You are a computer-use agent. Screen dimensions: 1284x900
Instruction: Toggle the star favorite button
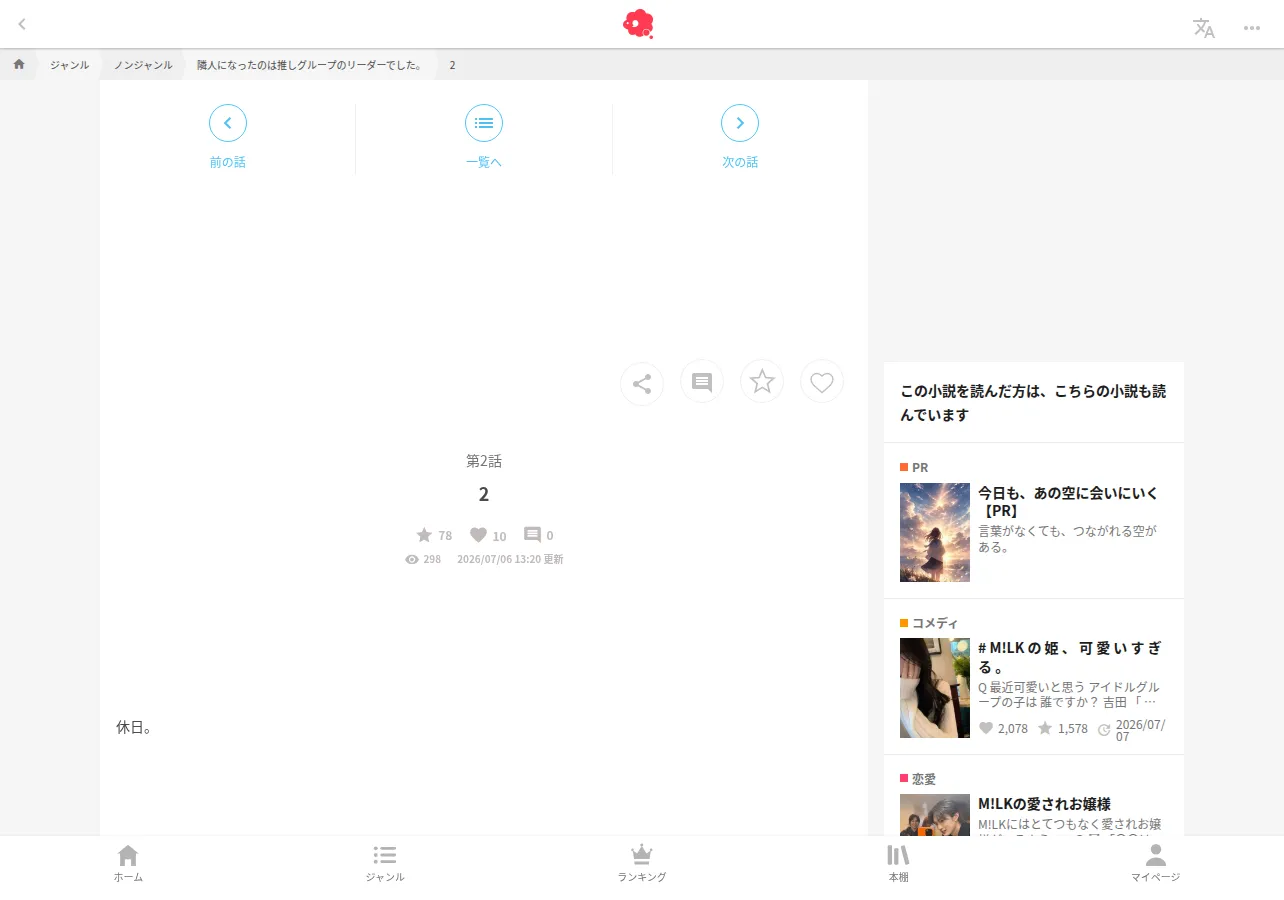(x=762, y=382)
